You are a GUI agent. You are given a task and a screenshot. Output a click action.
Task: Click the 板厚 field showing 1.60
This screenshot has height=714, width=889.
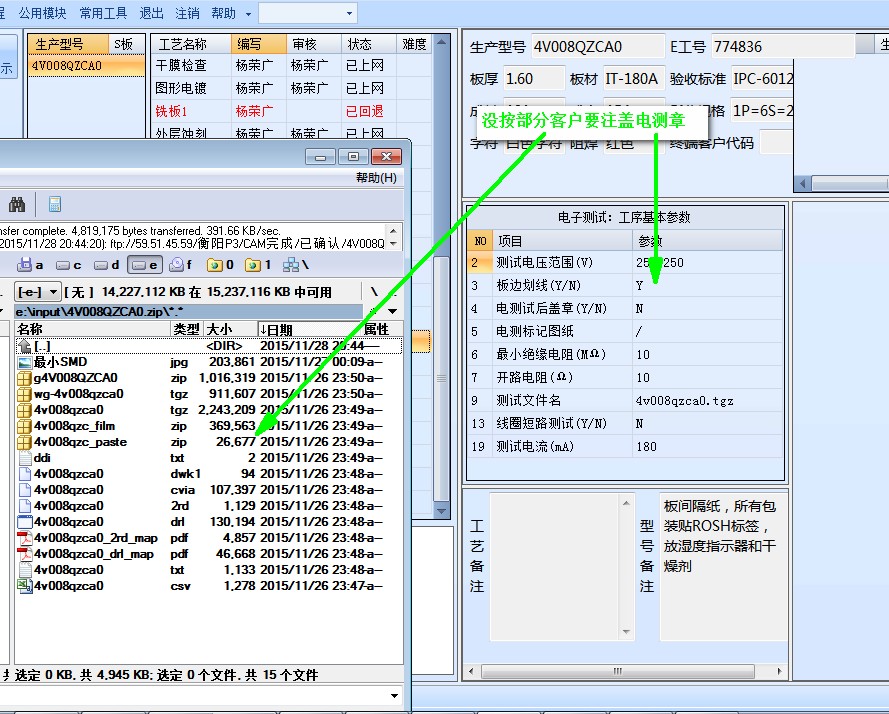(x=534, y=79)
